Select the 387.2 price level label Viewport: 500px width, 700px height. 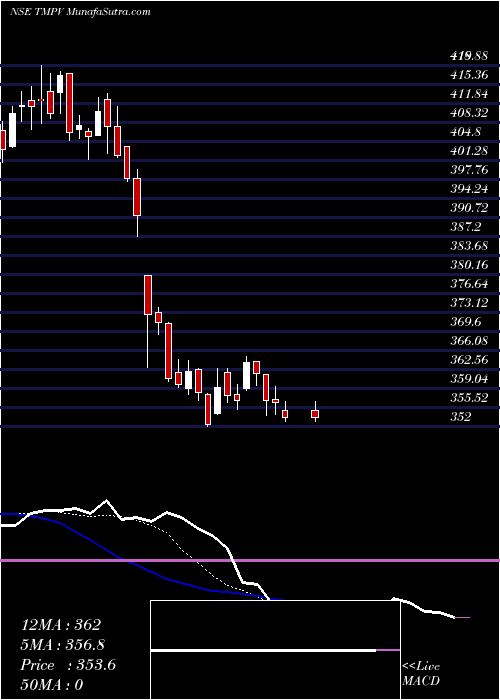(x=465, y=227)
